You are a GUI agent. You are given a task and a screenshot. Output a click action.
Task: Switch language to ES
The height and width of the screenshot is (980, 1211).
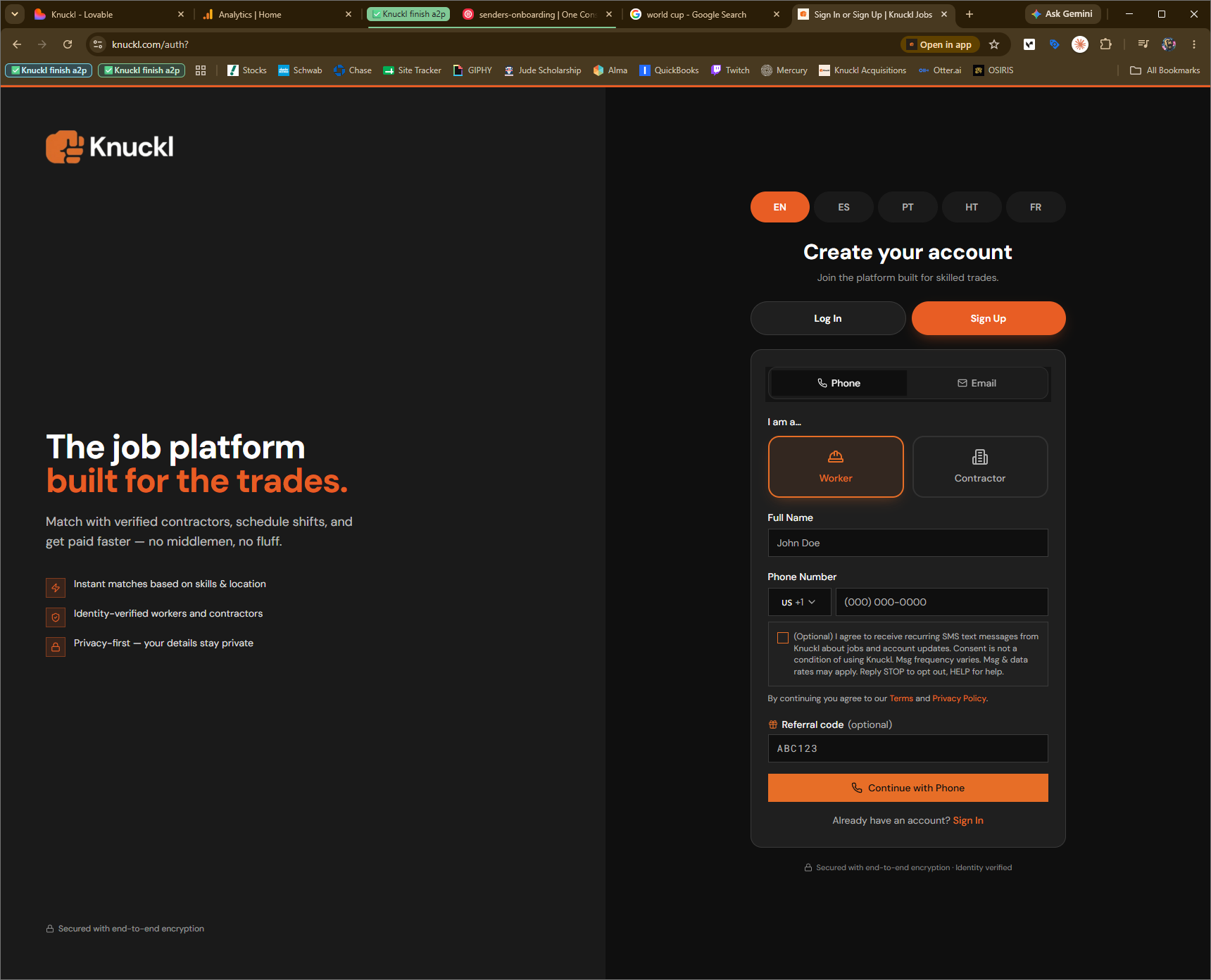(x=843, y=207)
